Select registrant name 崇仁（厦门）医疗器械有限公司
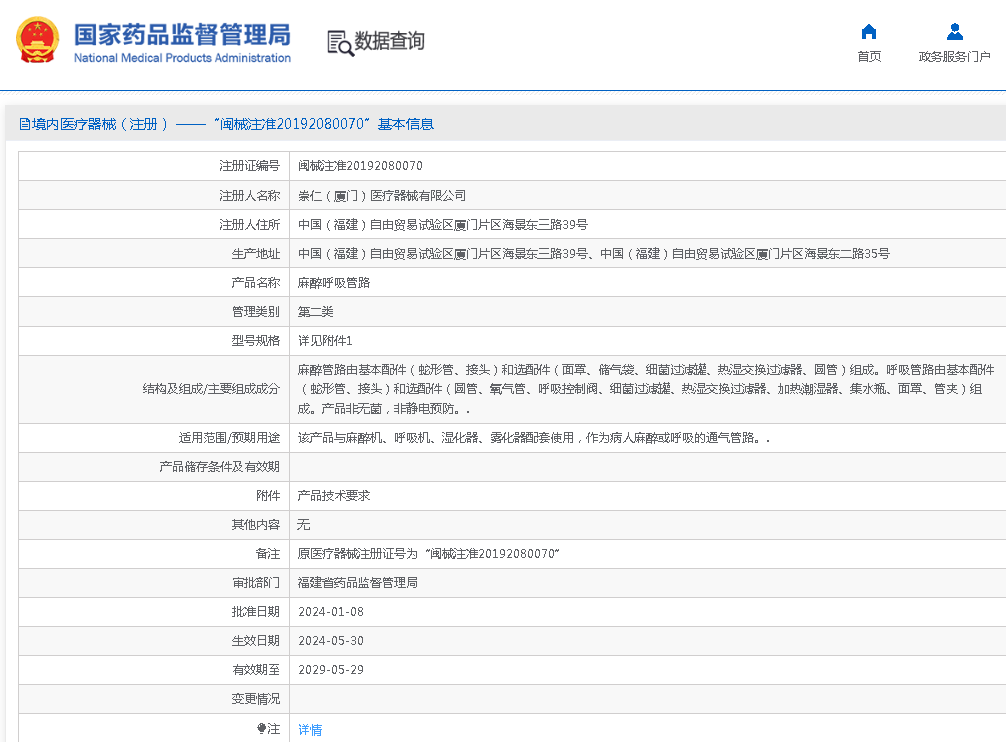 pyautogui.click(x=382, y=195)
